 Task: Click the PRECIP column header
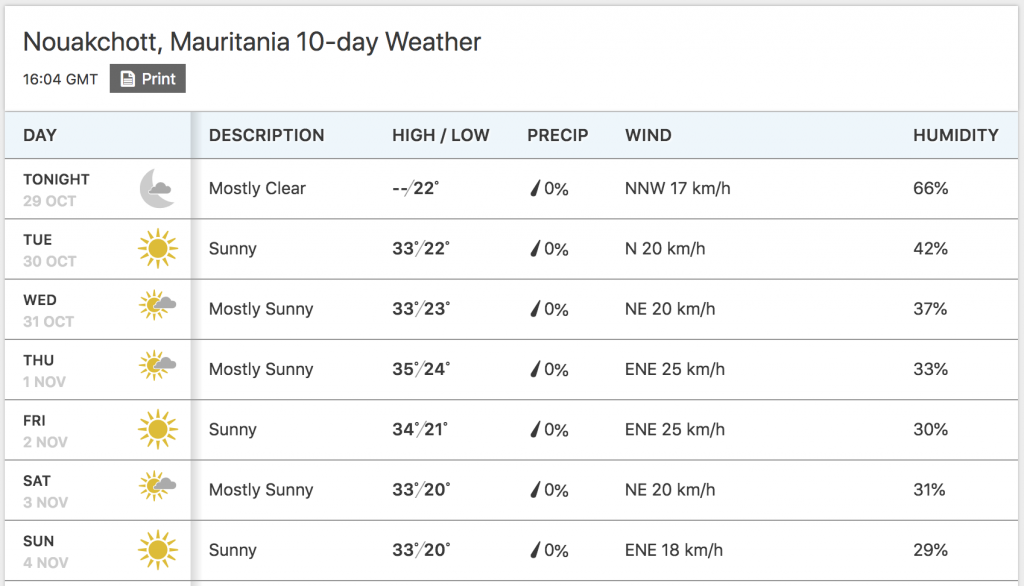click(x=558, y=135)
